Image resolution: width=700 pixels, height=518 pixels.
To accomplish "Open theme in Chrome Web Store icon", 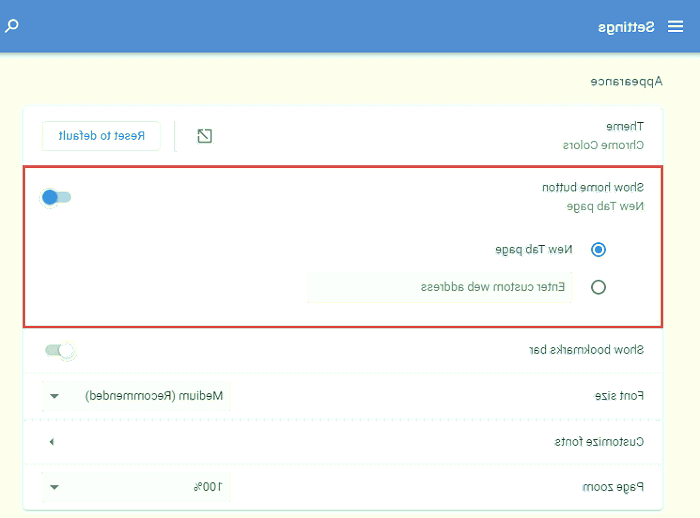I will [x=205, y=136].
